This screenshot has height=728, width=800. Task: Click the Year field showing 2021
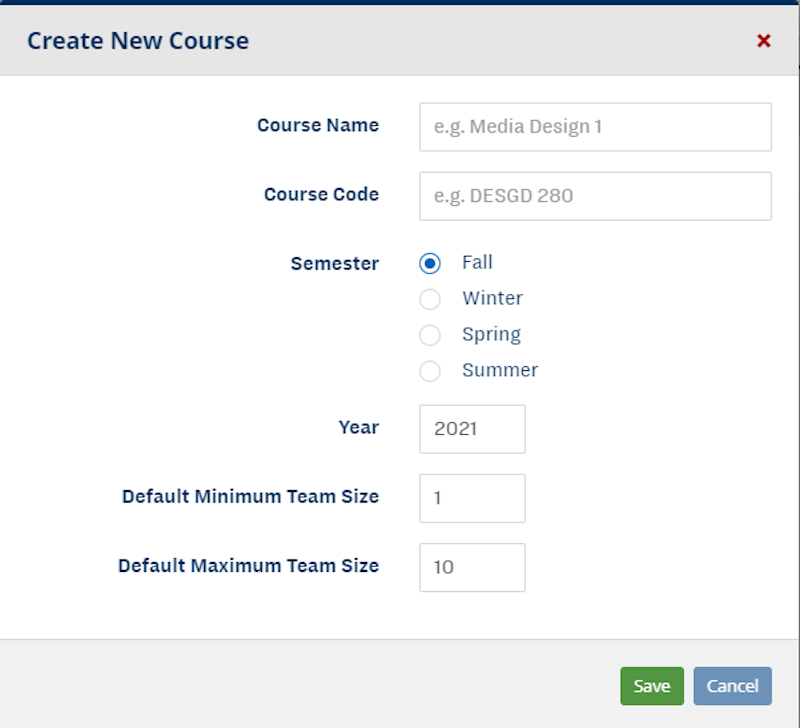472,429
